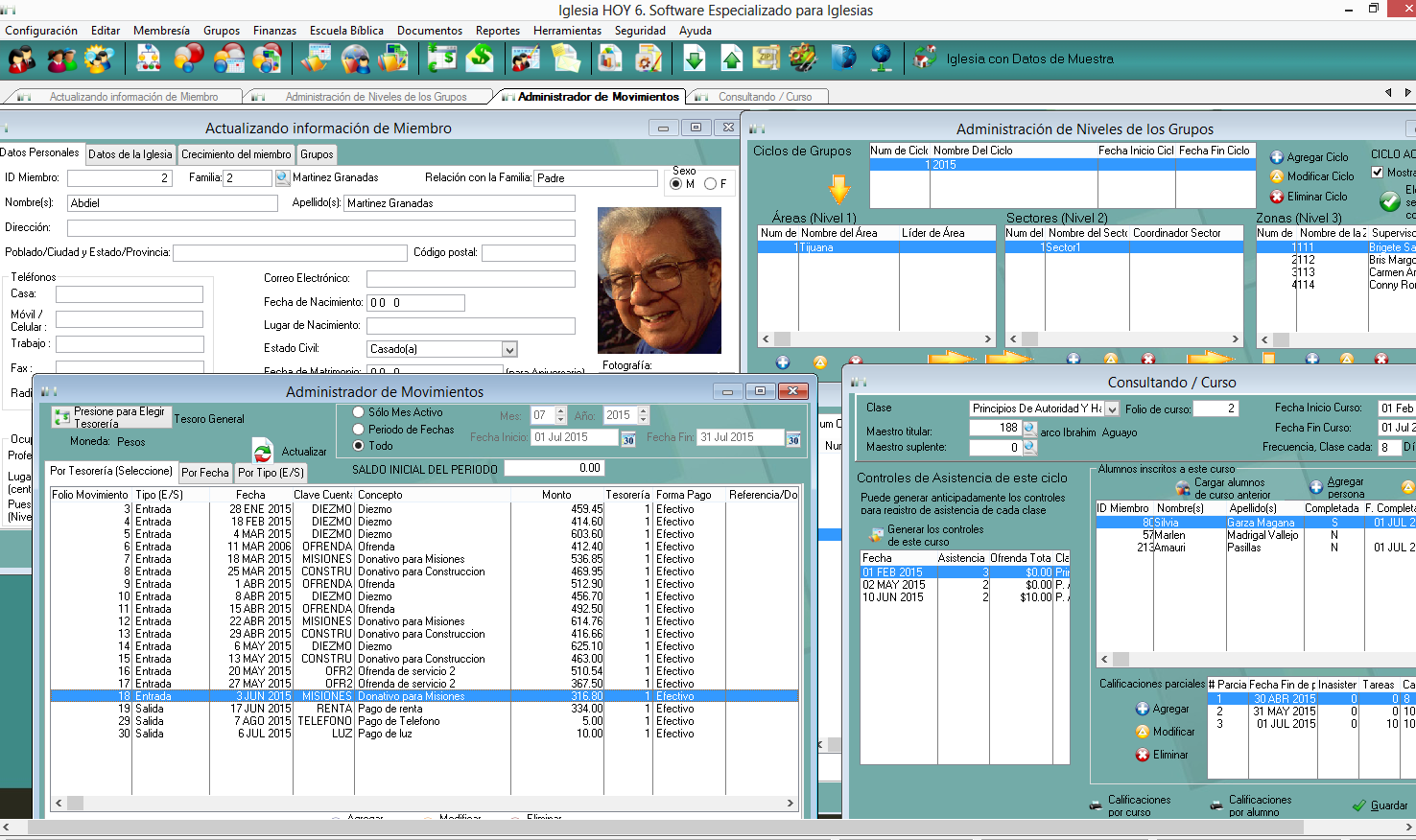Click the Eliminar Ciclo red icon
Viewport: 1416px width, 840px height.
coord(1277,197)
